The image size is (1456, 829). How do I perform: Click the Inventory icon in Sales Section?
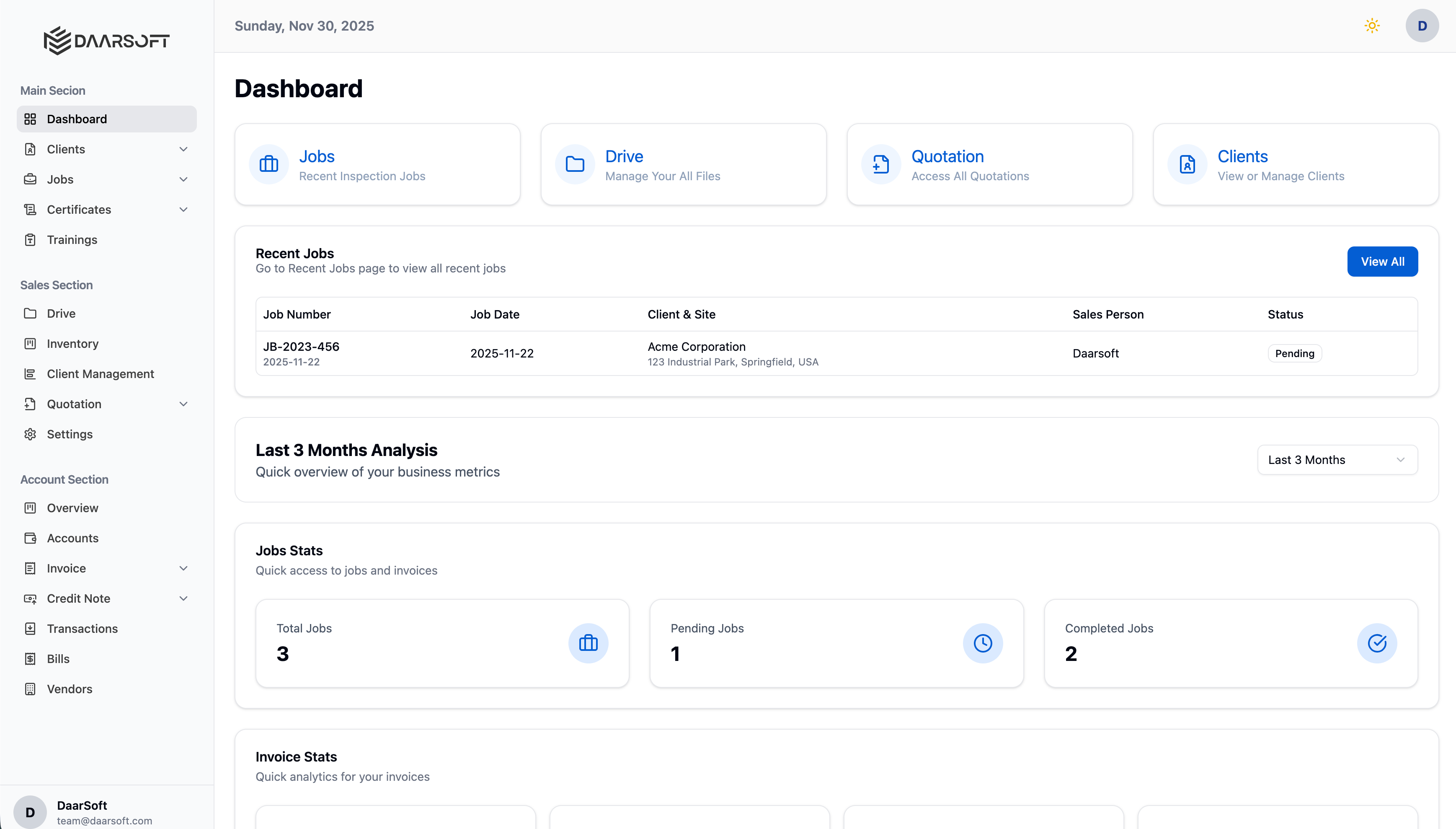tap(30, 343)
